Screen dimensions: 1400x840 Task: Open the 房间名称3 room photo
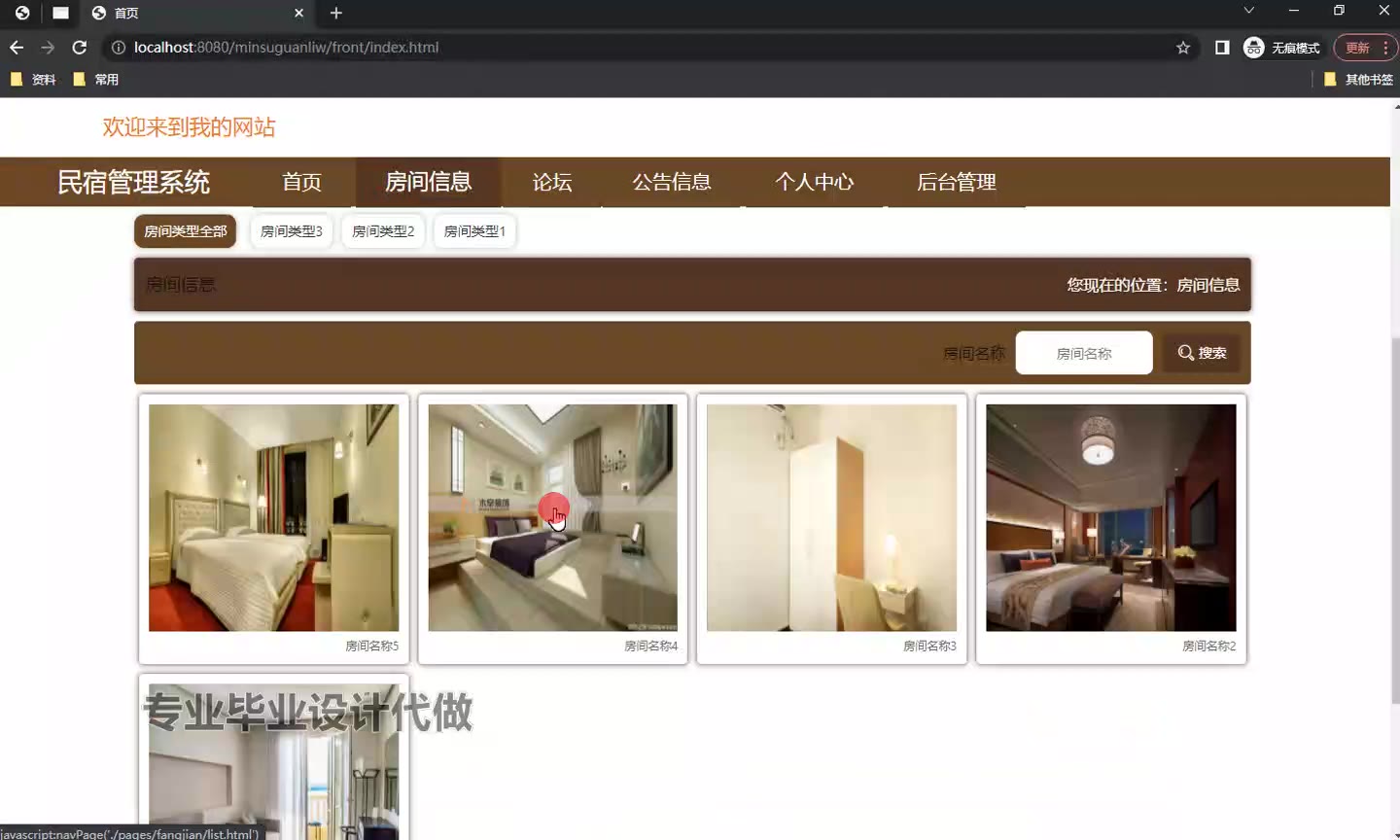[831, 518]
